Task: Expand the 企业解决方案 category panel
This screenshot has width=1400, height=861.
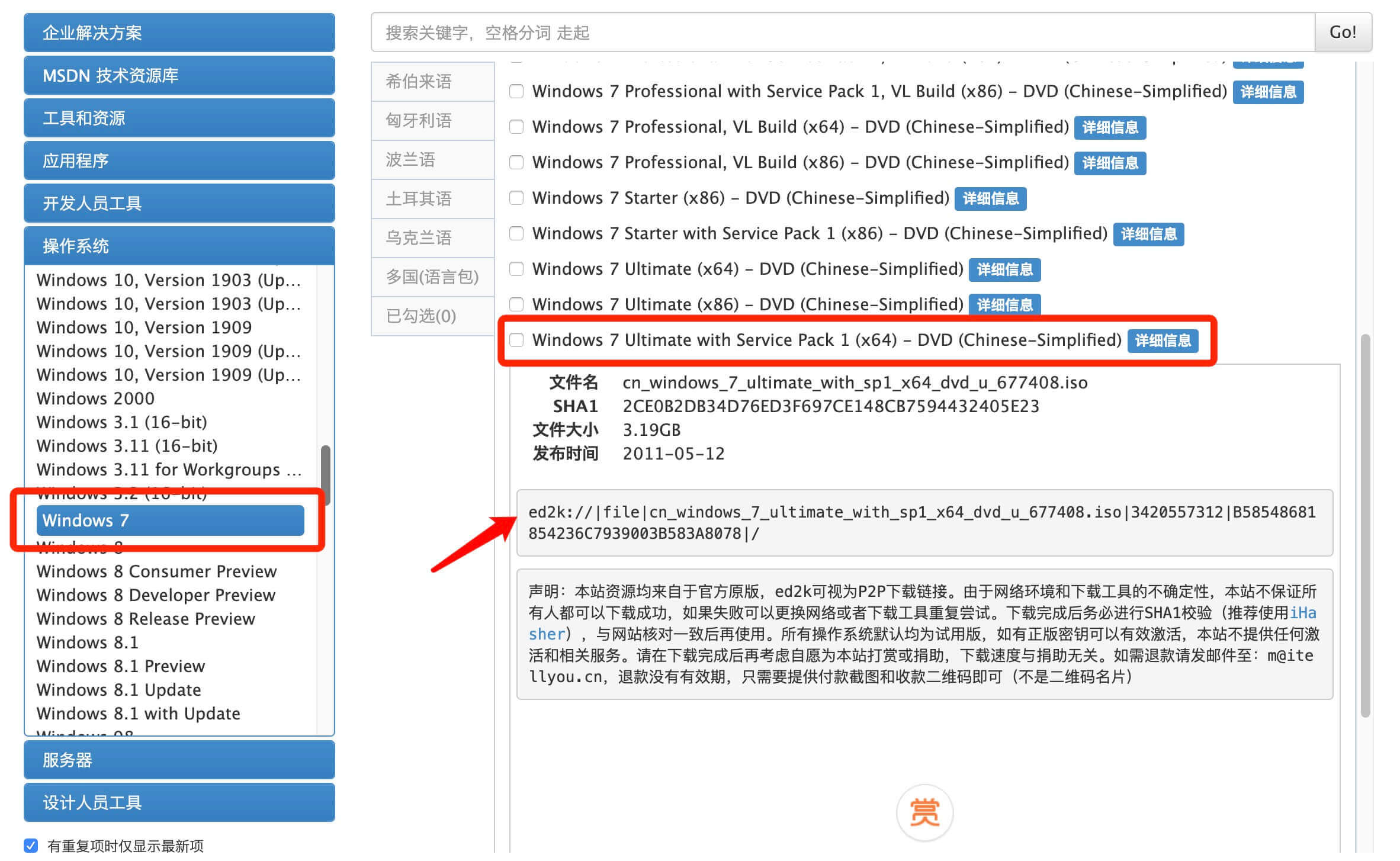Action: click(179, 33)
